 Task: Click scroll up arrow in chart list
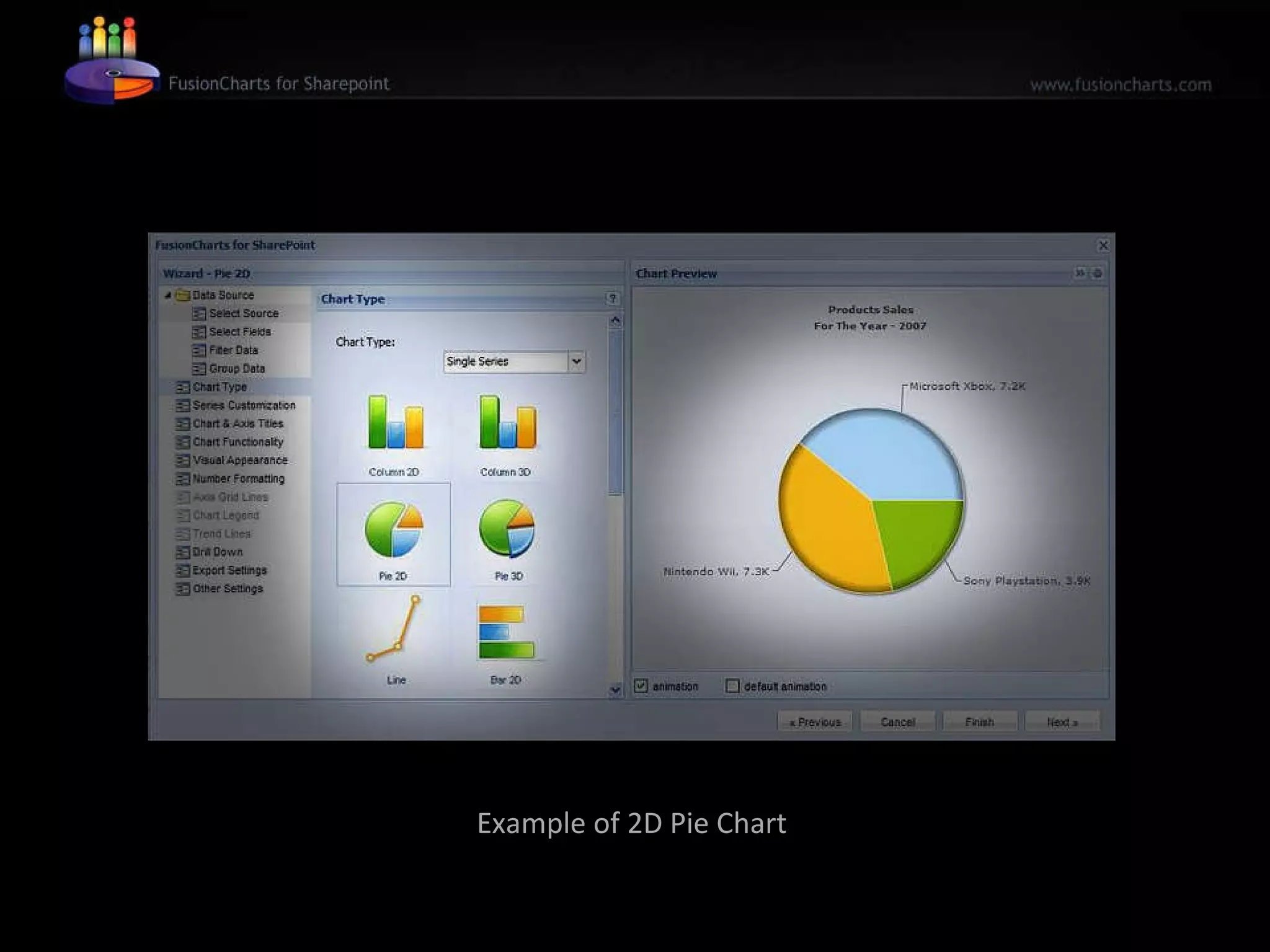pos(615,320)
